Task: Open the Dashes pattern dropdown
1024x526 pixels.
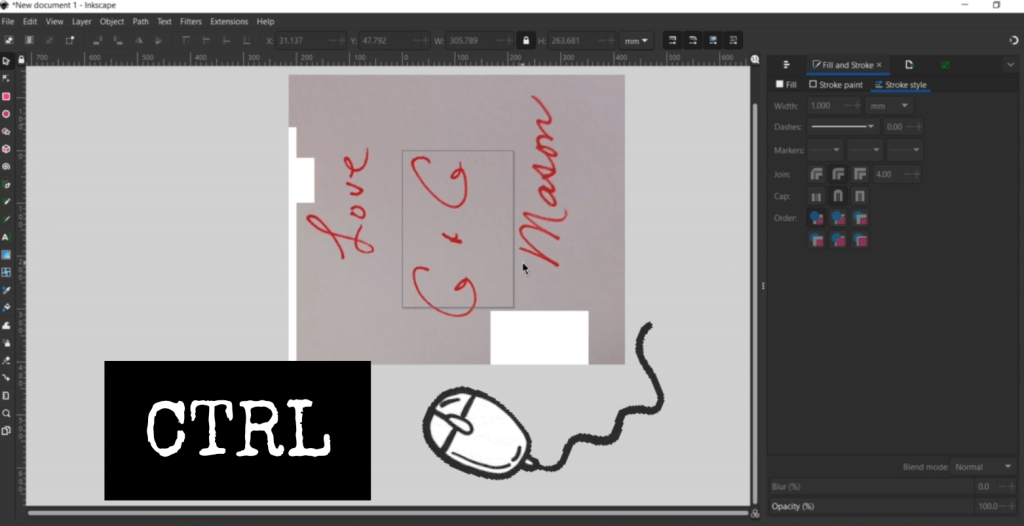Action: coord(842,127)
